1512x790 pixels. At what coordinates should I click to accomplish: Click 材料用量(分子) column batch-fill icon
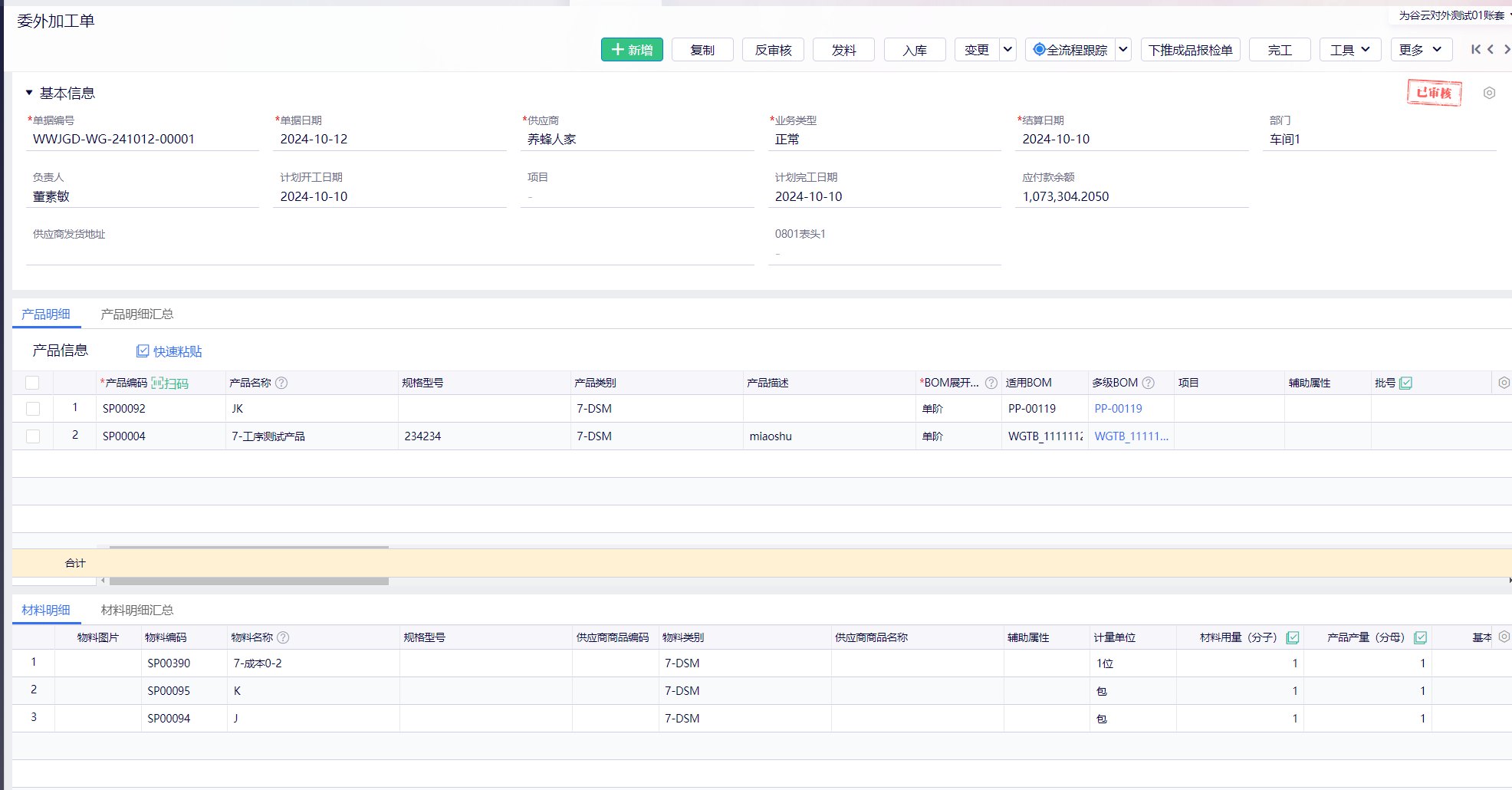pos(1293,637)
